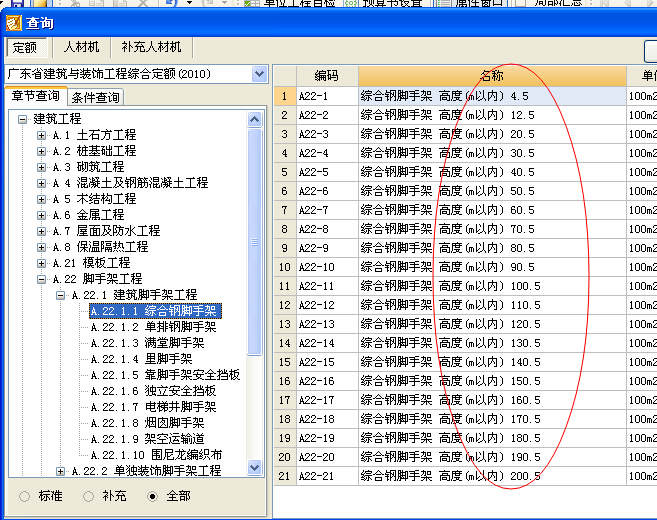Screen dimensions: 657x520
Task: Collapse A.22.1 建筑脚手架工程 node
Action: coord(60,295)
